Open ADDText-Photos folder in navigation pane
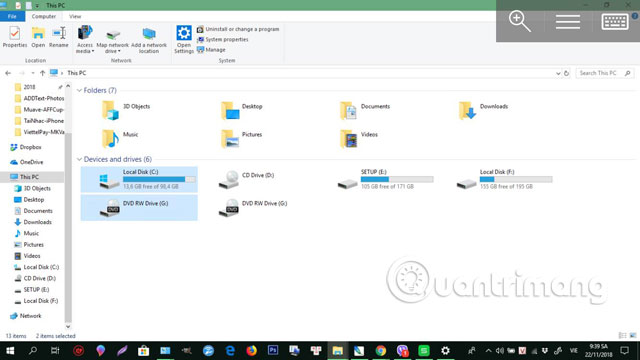Image resolution: width=640 pixels, height=360 pixels. pyautogui.click(x=39, y=98)
